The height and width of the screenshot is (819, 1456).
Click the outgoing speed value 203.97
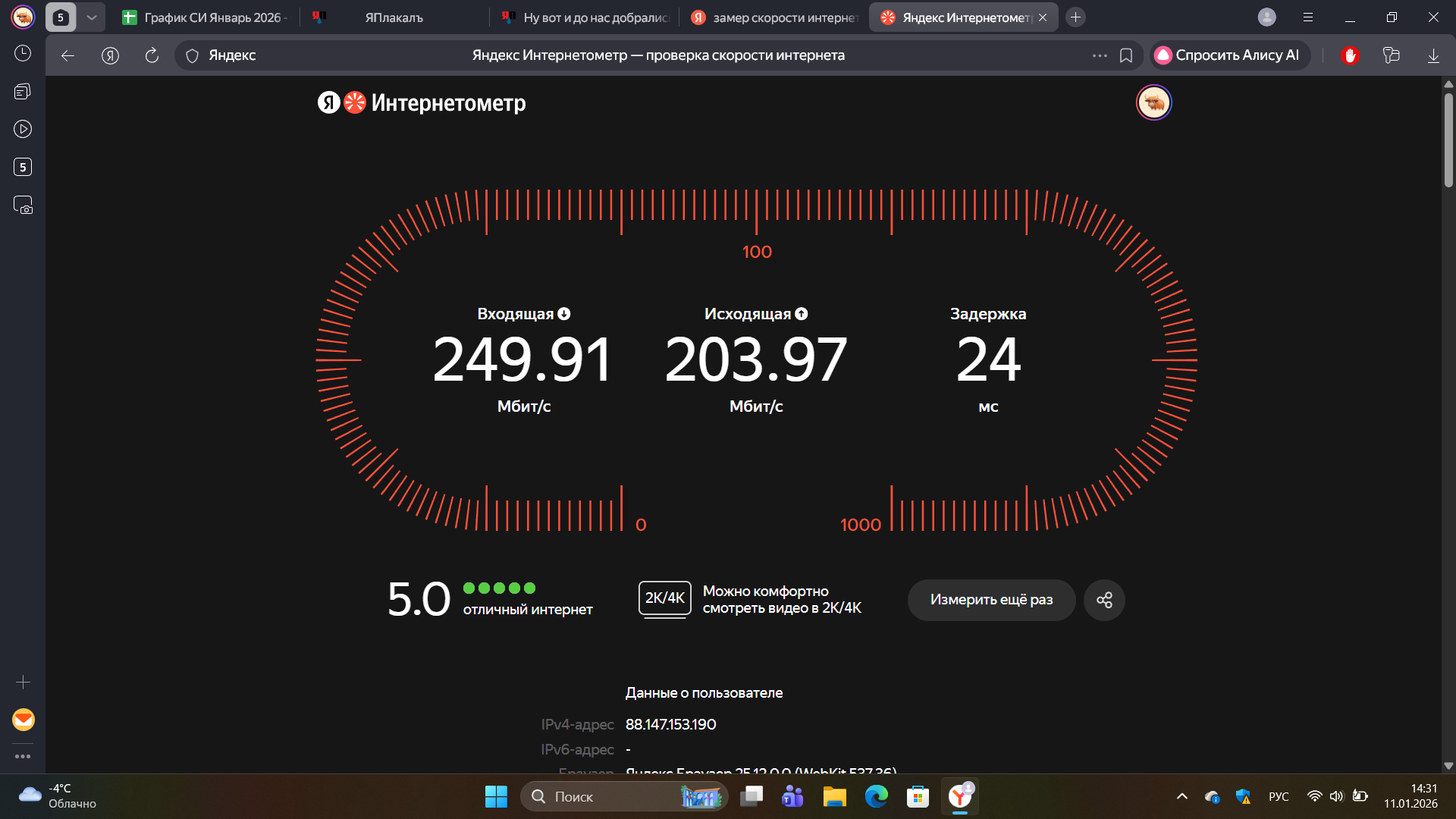755,359
